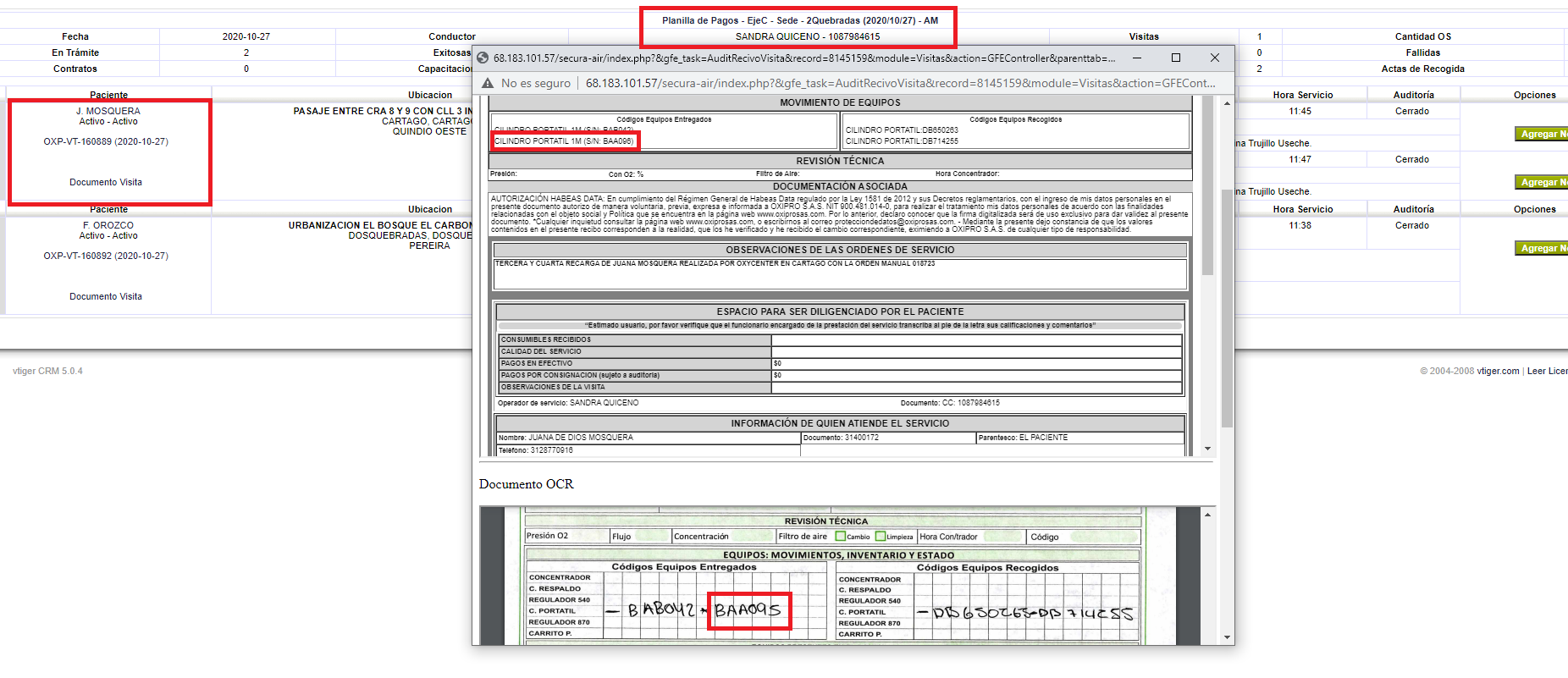Viewport: 1568px width, 678px height.
Task: Click the 'CALIDAD DEL SERVICIO' row label
Action: [541, 351]
